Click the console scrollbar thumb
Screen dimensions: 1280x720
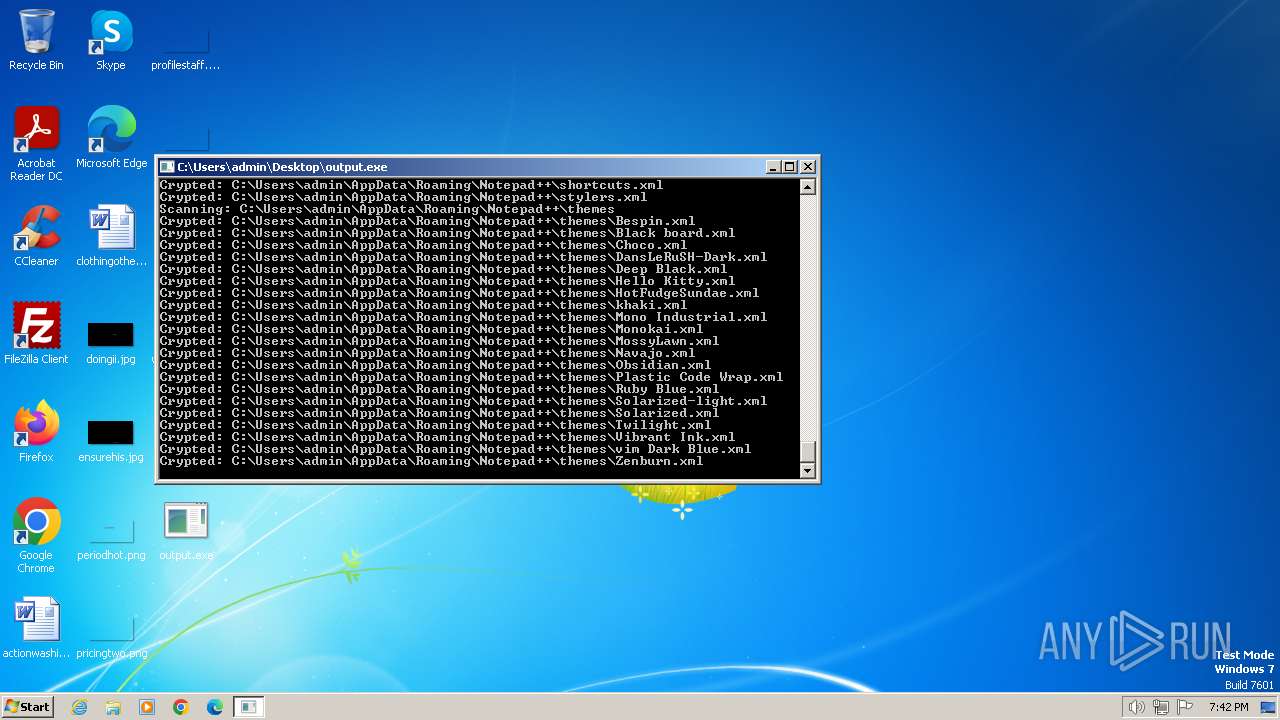click(808, 452)
